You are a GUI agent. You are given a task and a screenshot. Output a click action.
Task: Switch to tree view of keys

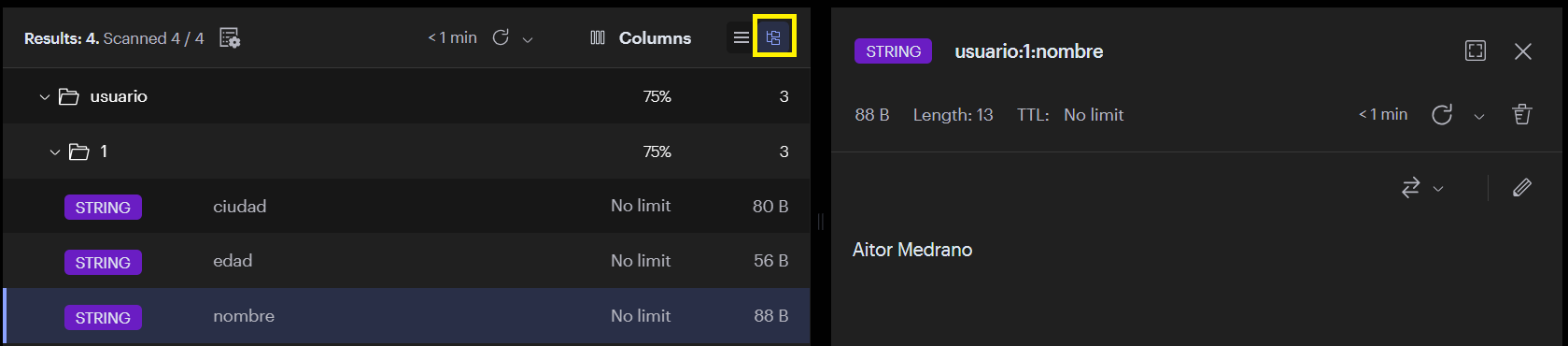(773, 37)
